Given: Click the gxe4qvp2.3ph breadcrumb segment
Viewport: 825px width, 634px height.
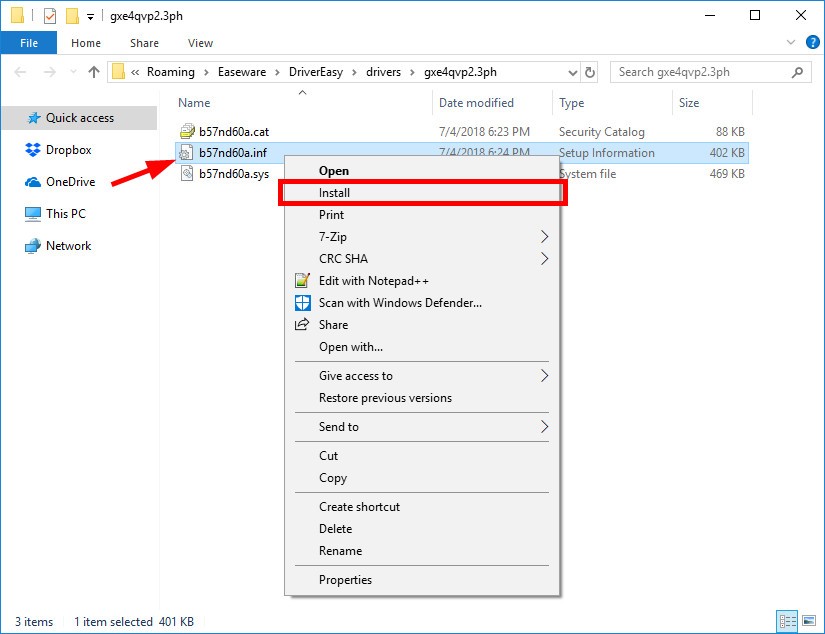Looking at the screenshot, I should (460, 72).
